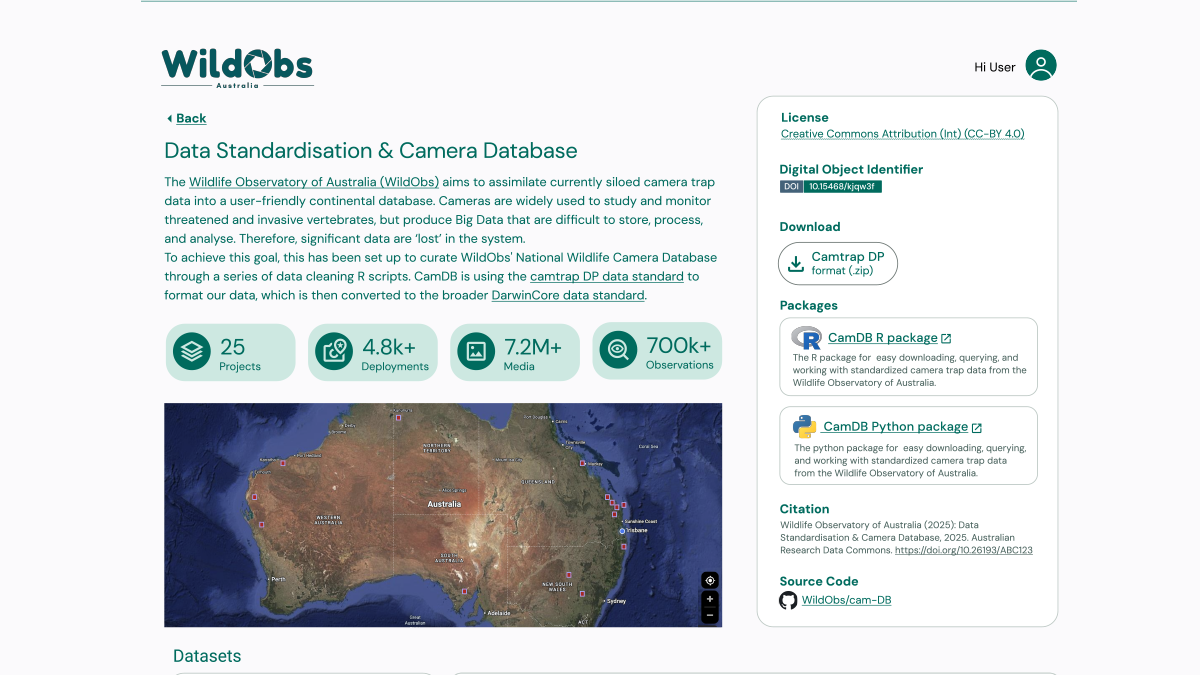The image size is (1200, 675).
Task: Click the 'License' heading
Action: point(805,117)
